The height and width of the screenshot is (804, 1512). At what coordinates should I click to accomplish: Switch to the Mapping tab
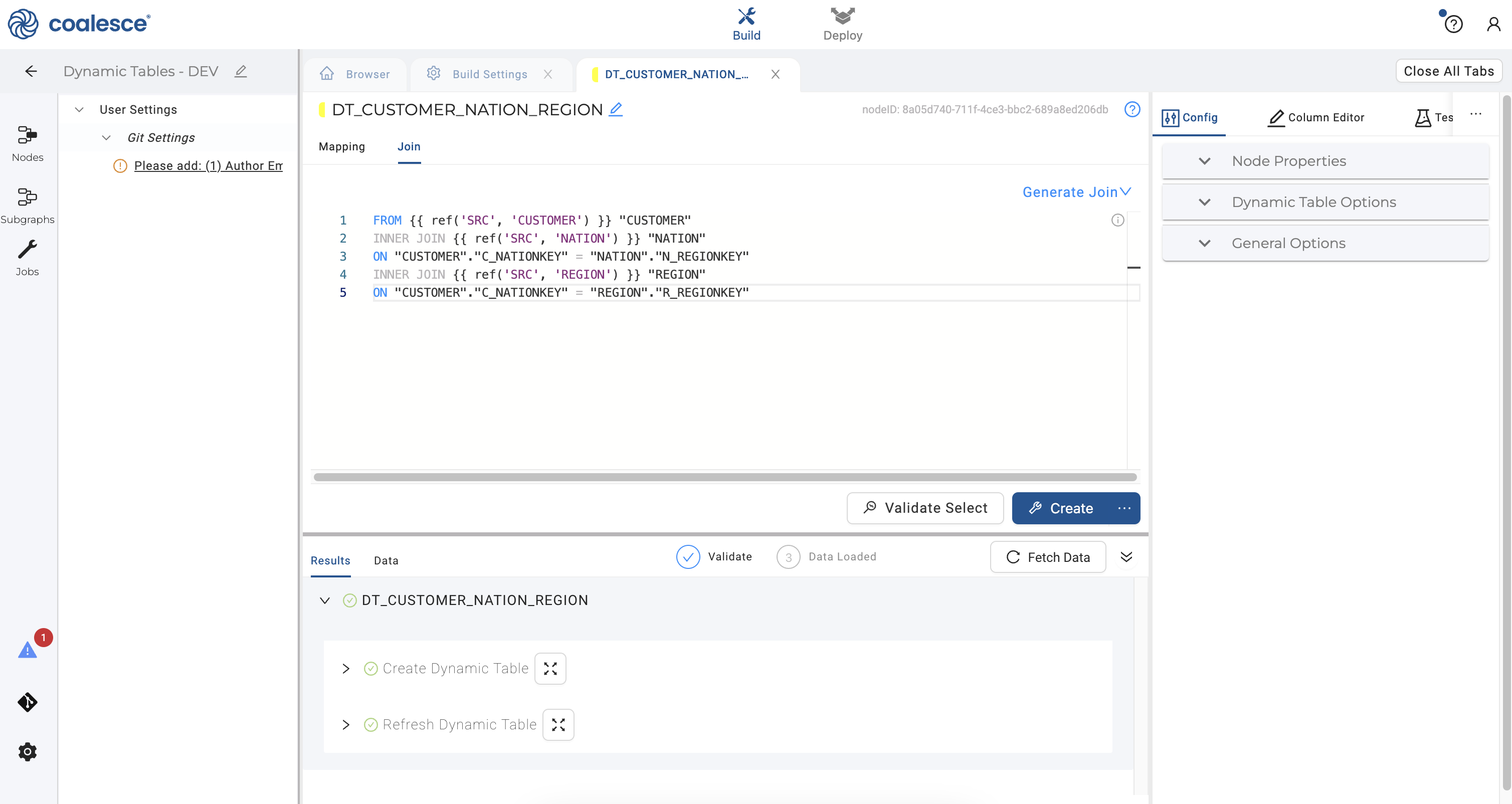(x=341, y=147)
